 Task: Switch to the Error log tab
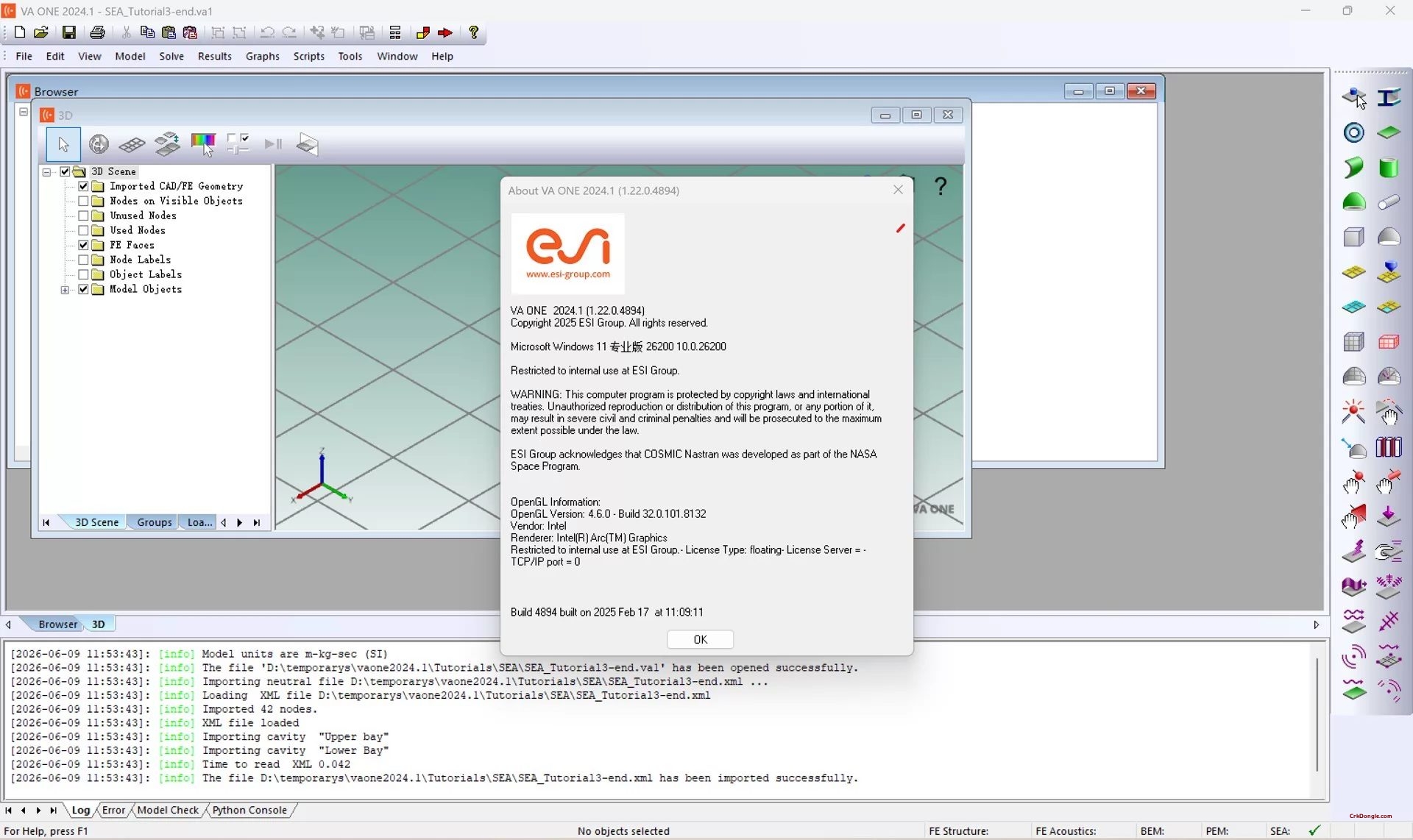[x=113, y=810]
